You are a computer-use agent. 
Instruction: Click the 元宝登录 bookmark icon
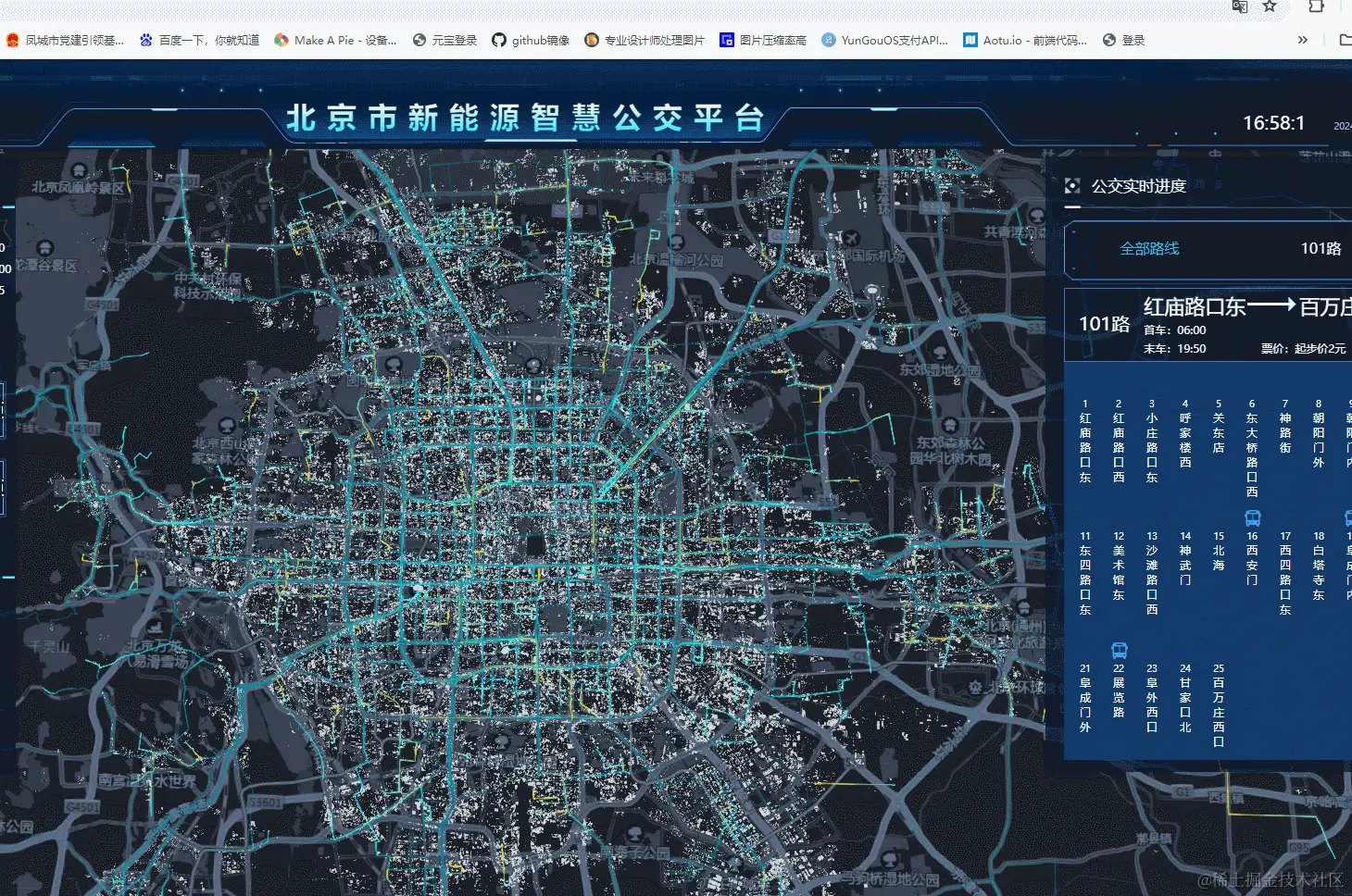(418, 39)
